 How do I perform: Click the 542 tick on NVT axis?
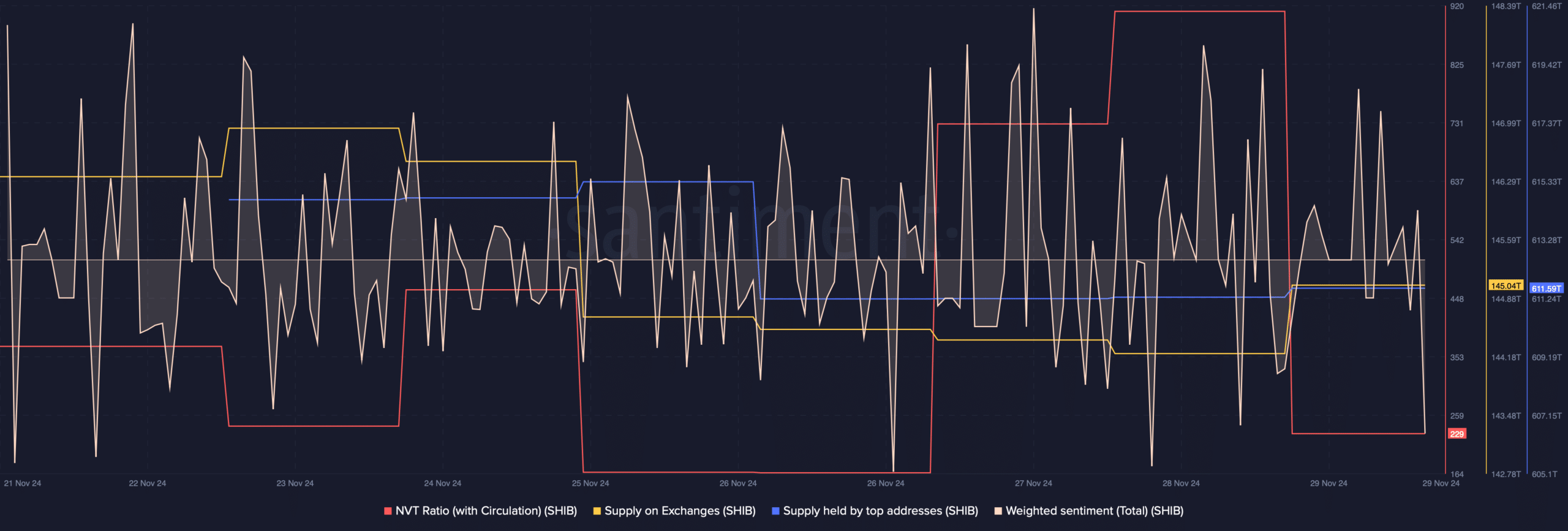pyautogui.click(x=1457, y=240)
